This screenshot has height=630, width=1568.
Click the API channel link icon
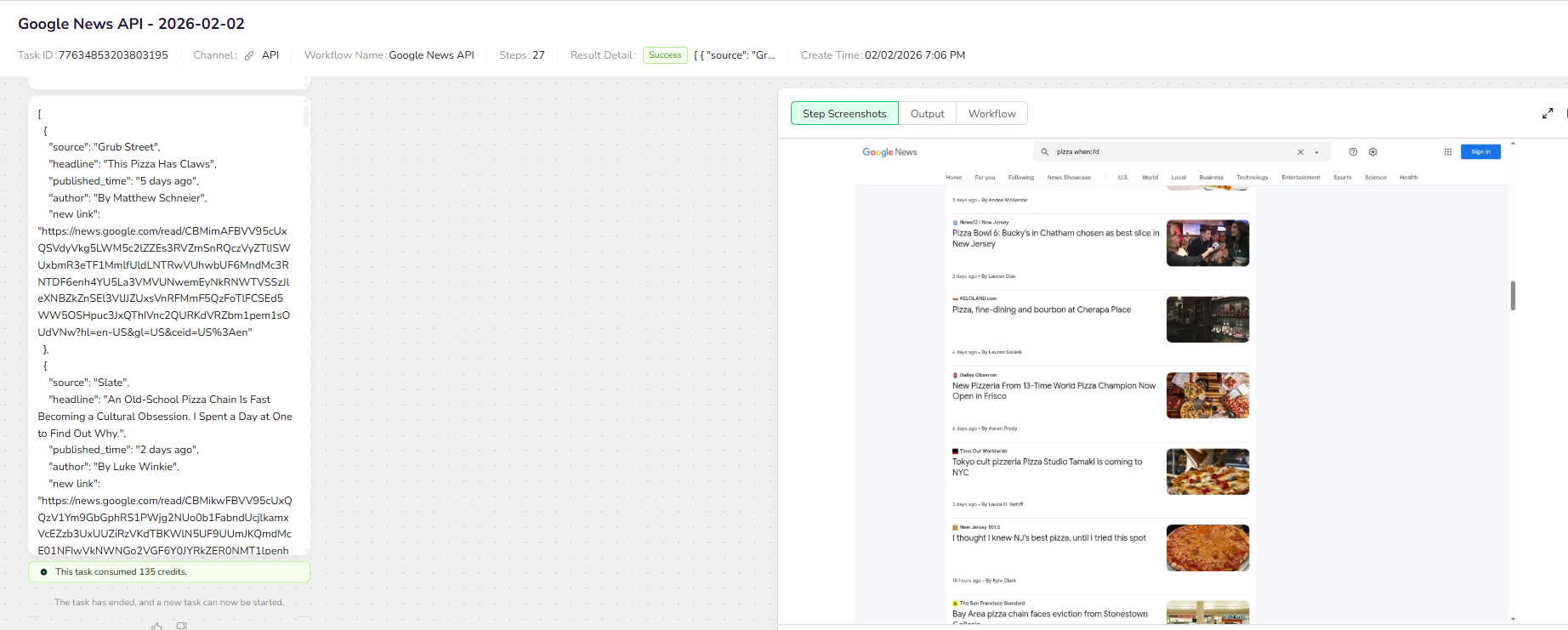(249, 55)
